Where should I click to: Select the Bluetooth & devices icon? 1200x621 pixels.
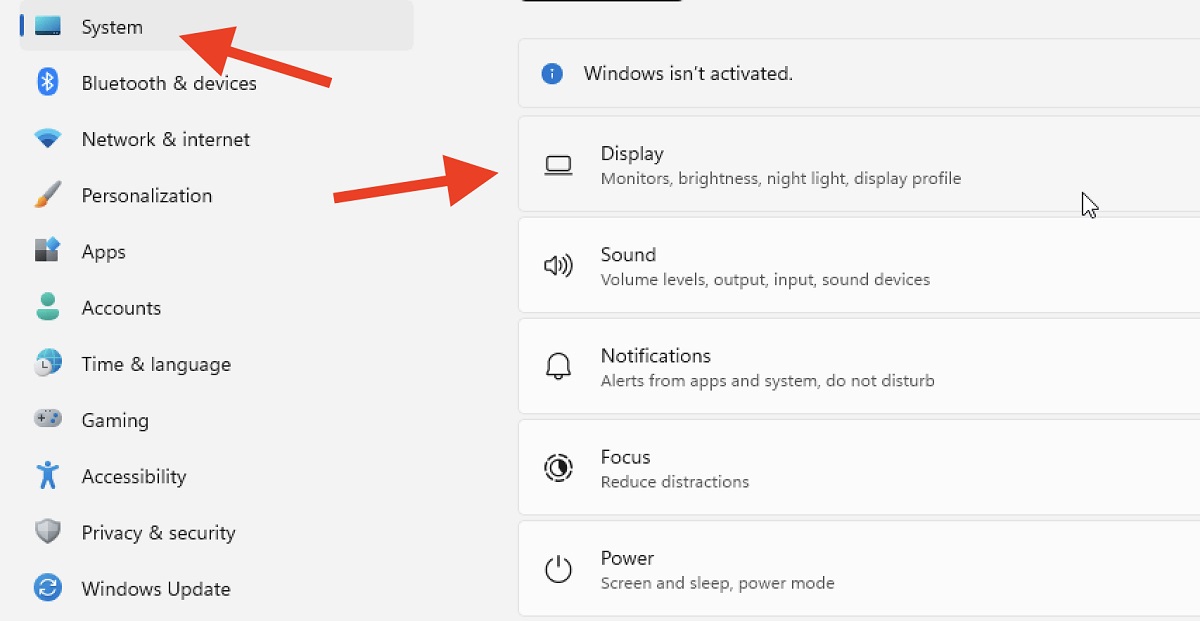(x=47, y=83)
